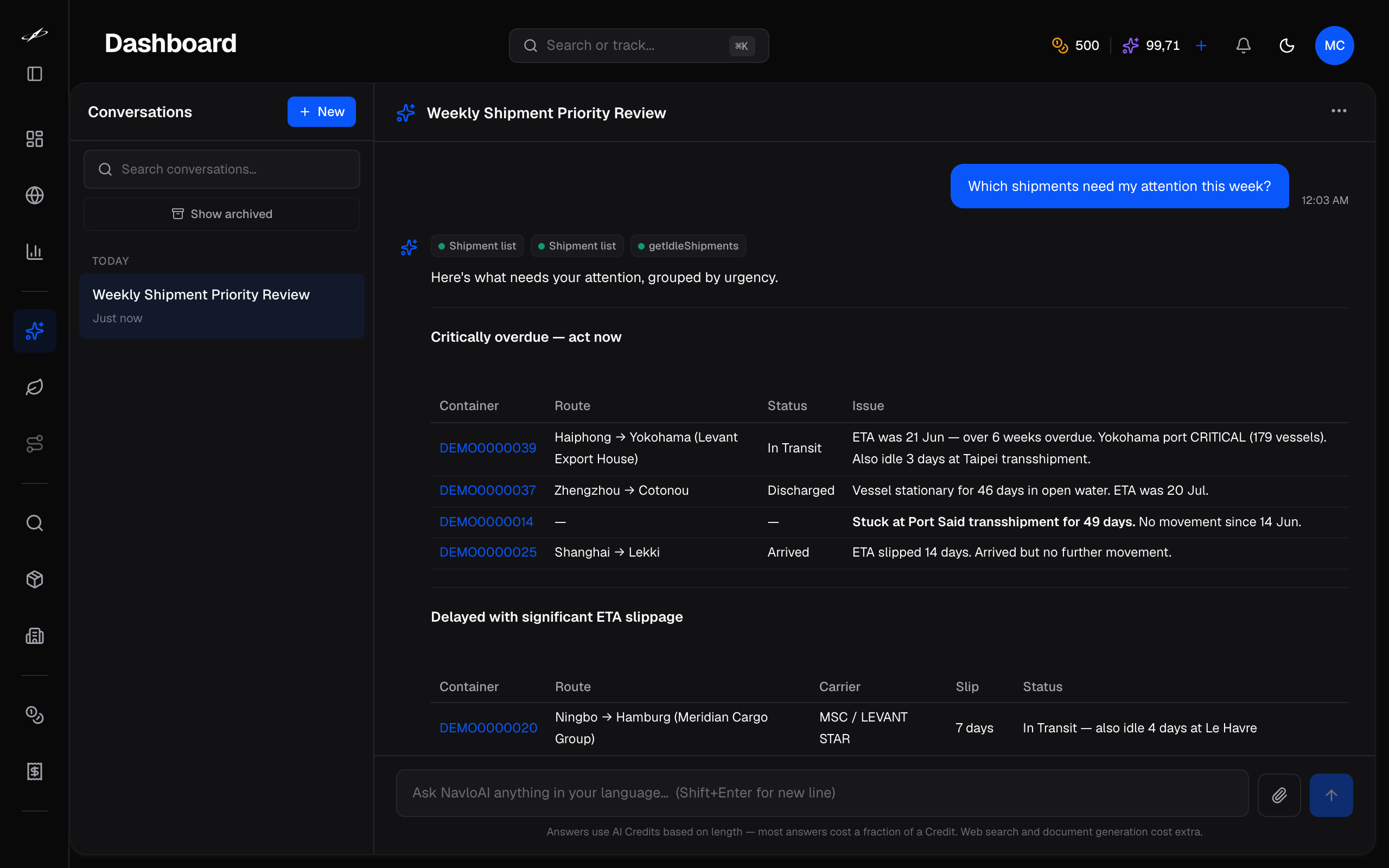Open the bar chart analytics icon
This screenshot has width=1389, height=868.
[x=34, y=251]
